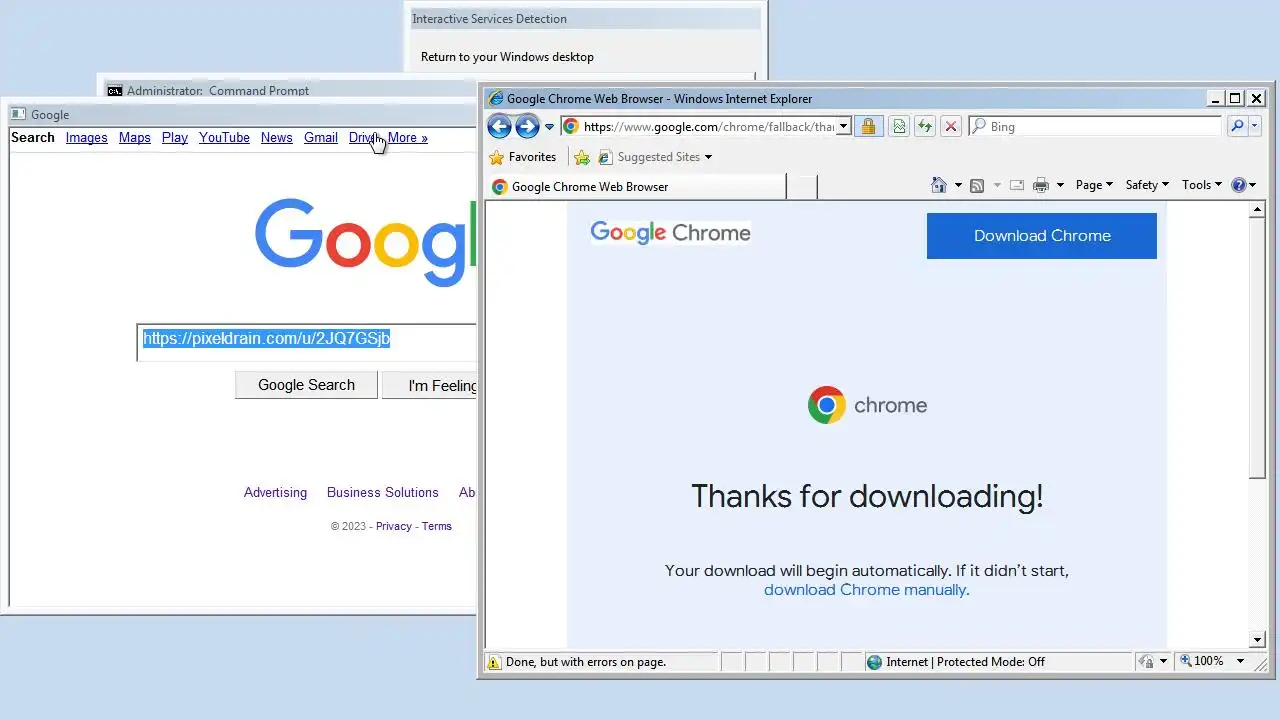Image resolution: width=1280 pixels, height=720 pixels.
Task: Click the Command Prompt title bar icon
Action: 115,90
